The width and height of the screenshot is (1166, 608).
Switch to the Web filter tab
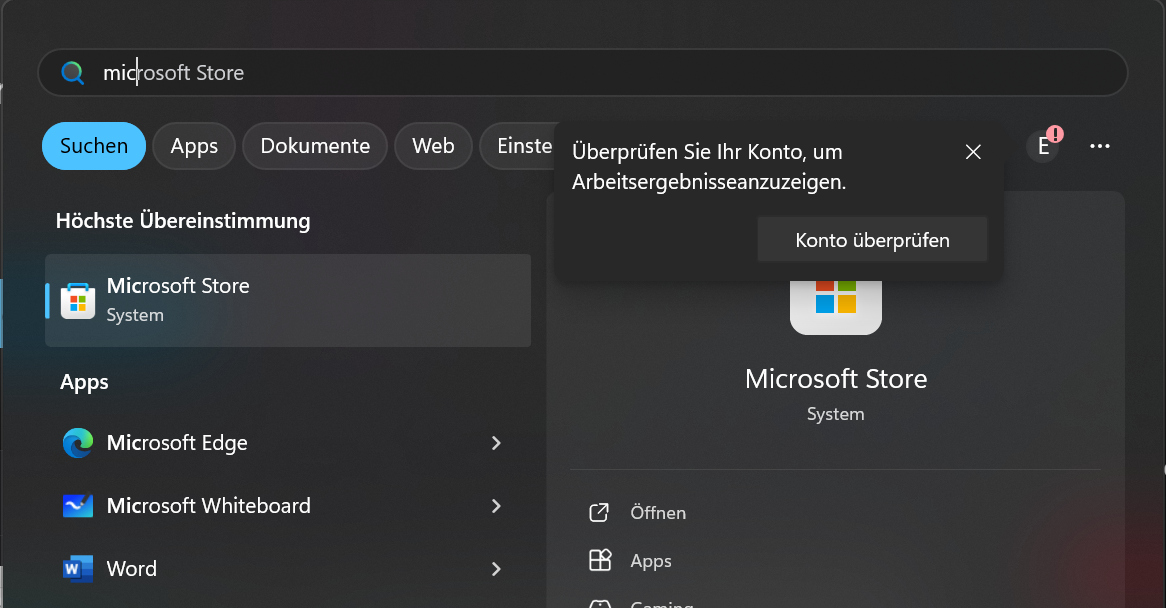(434, 146)
